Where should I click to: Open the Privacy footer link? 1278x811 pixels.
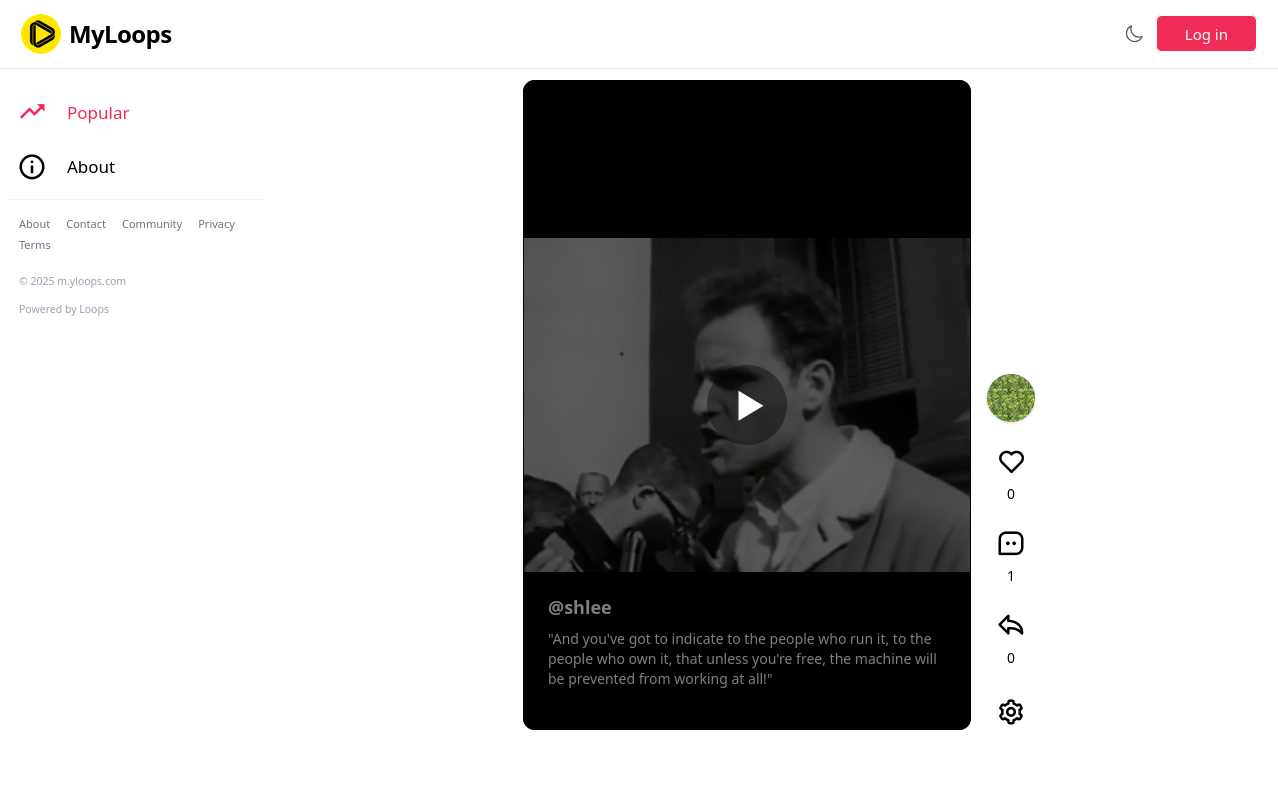216,224
